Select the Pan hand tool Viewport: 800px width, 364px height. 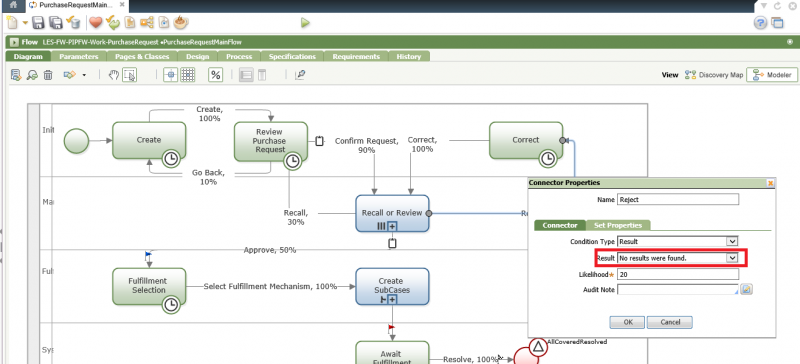click(114, 75)
